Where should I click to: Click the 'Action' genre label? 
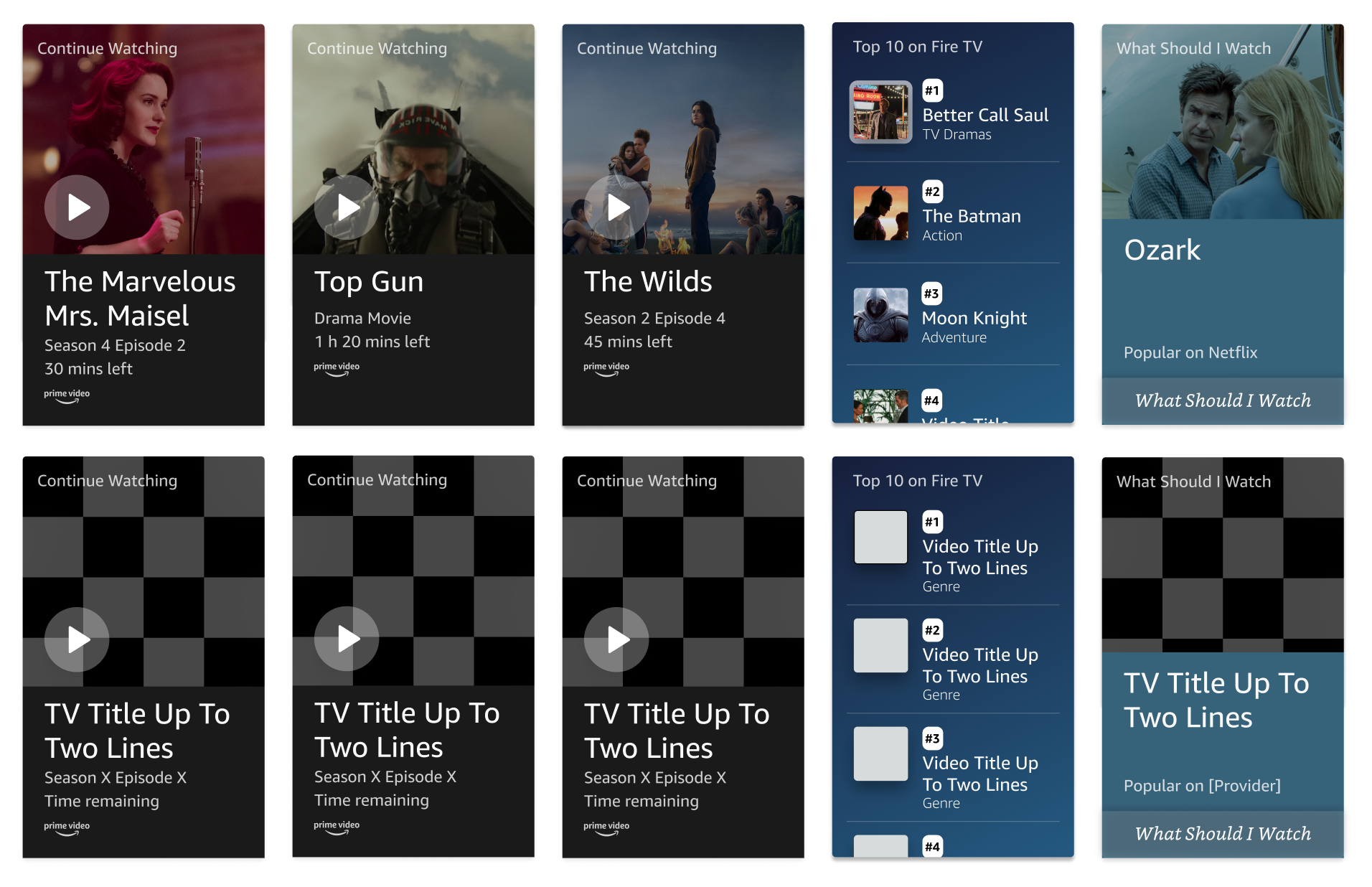(942, 236)
